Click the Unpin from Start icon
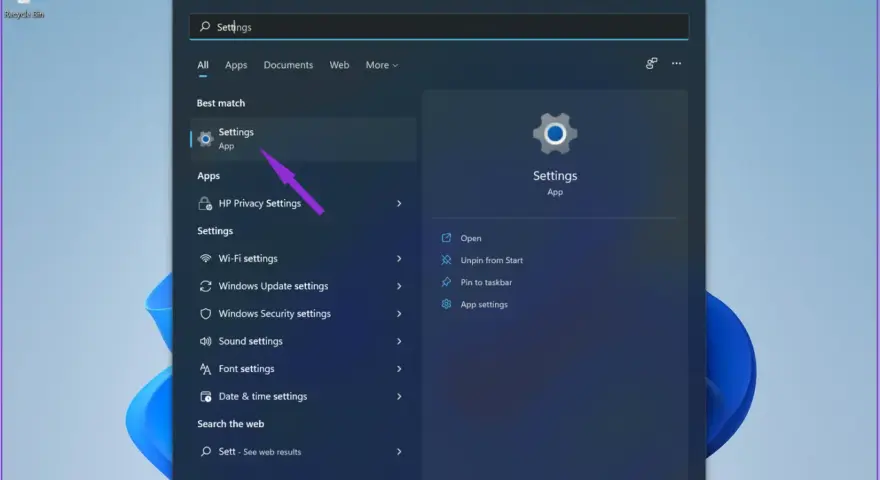Image resolution: width=880 pixels, height=480 pixels. tap(446, 260)
